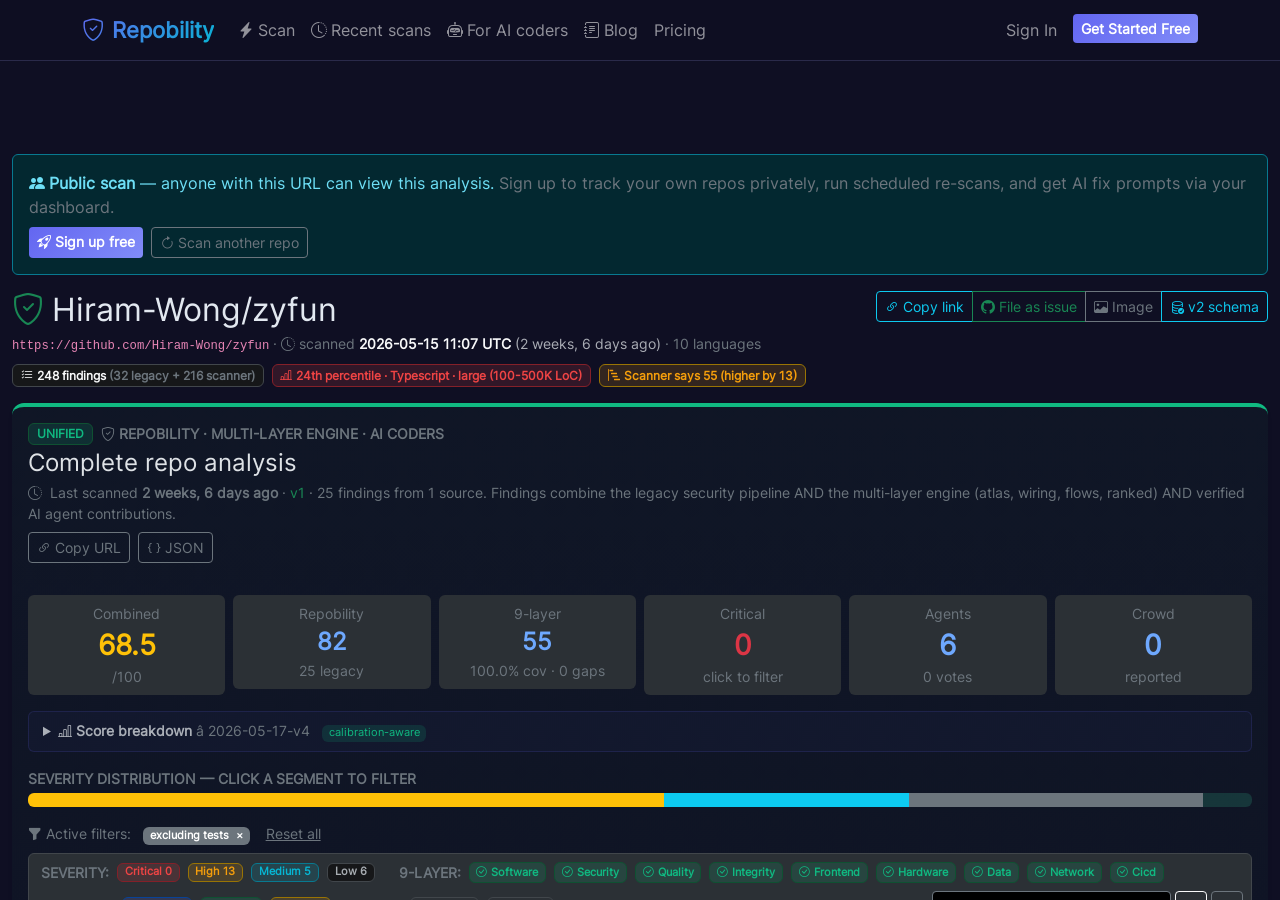Image resolution: width=1280 pixels, height=900 pixels.
Task: Toggle the Cicd layer filter
Action: click(x=1137, y=872)
